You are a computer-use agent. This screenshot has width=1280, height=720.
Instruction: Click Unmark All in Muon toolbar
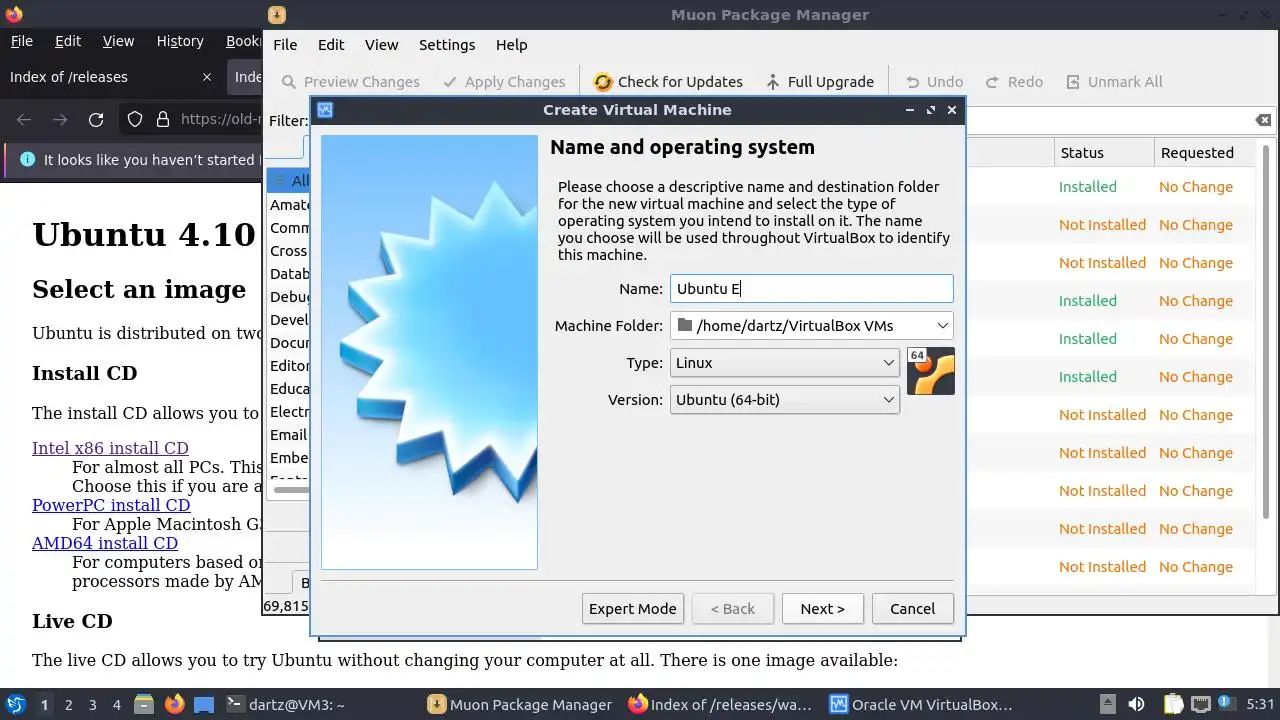tap(1114, 82)
